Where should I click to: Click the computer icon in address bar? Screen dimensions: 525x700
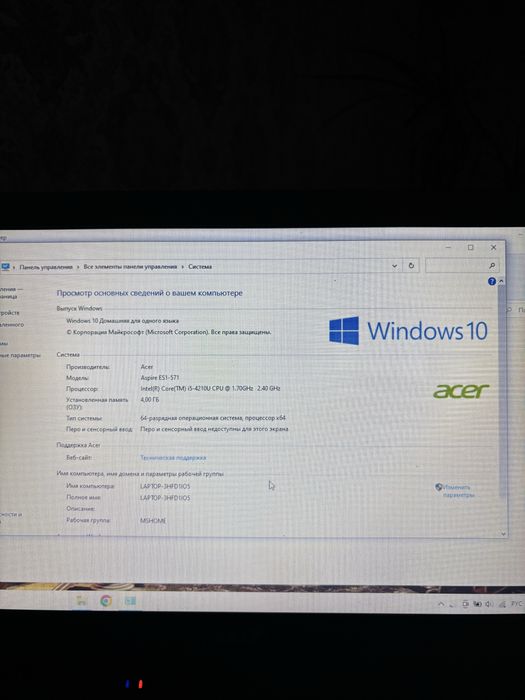pyautogui.click(x=5, y=267)
